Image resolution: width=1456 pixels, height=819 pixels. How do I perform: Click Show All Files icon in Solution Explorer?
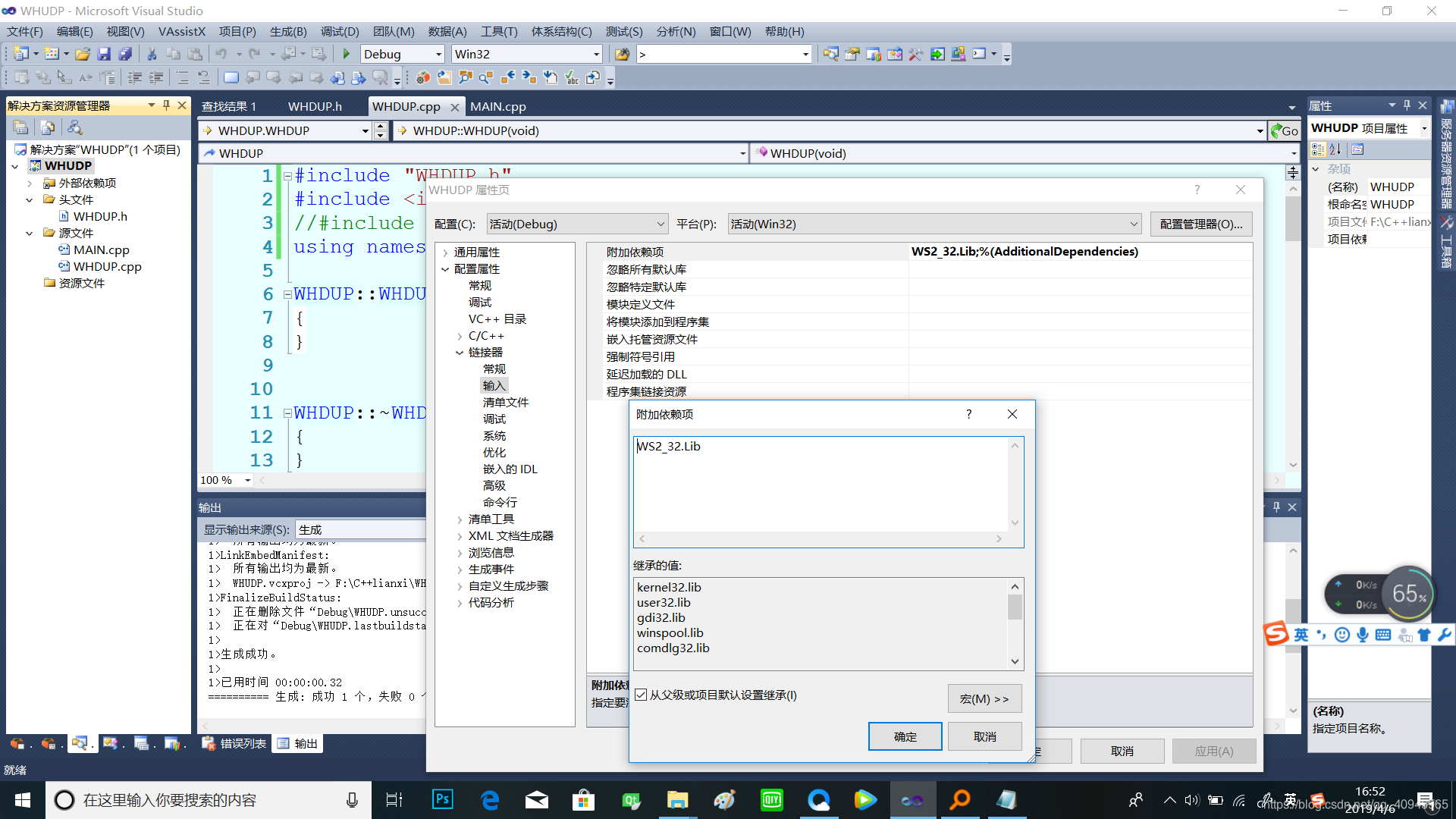(48, 127)
